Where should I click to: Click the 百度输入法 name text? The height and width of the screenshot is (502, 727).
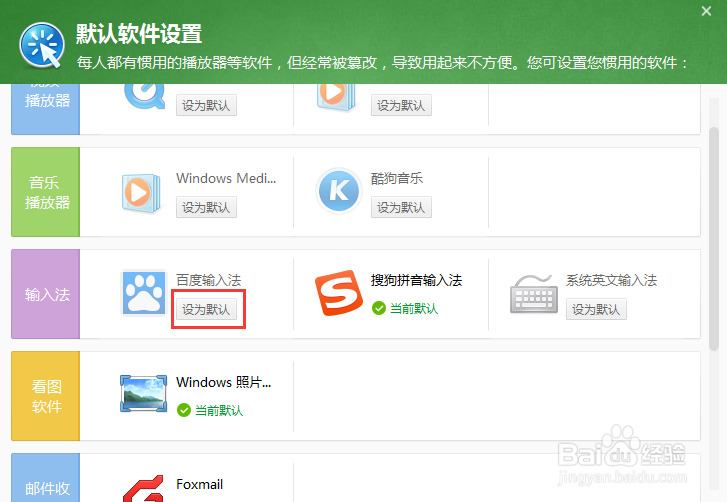209,280
